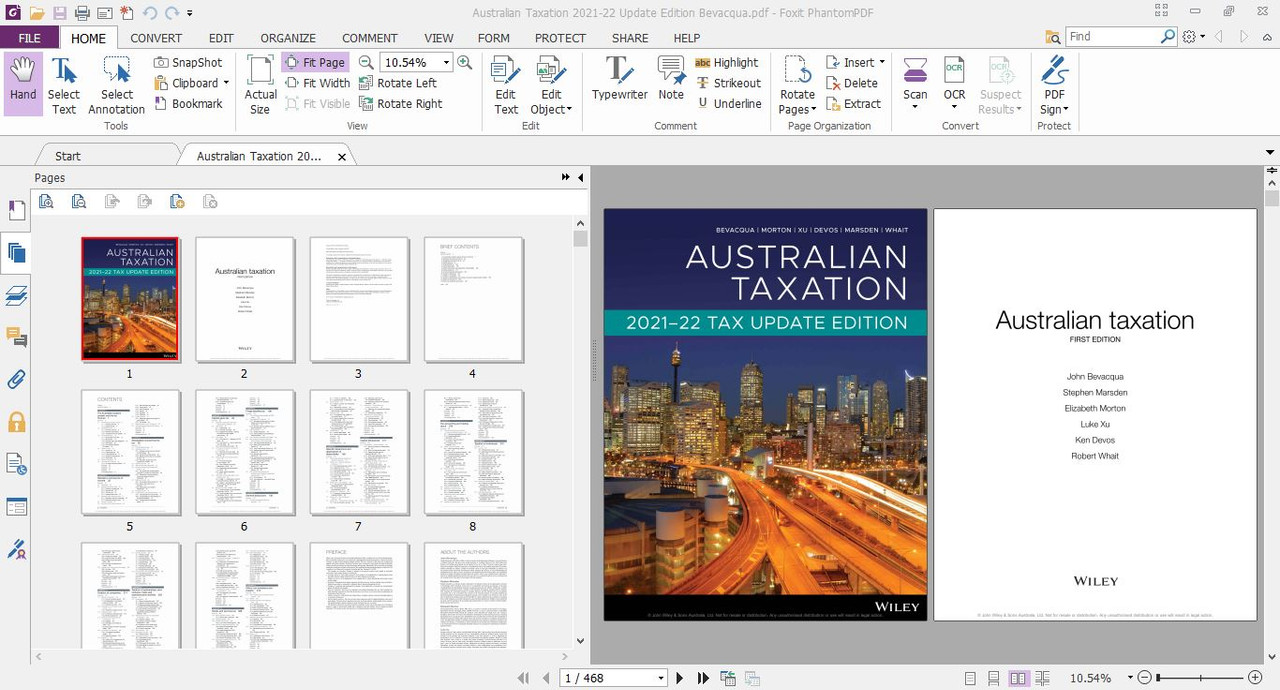Switch to the ORGANIZE ribbon tab
Image resolution: width=1280 pixels, height=690 pixels.
pyautogui.click(x=288, y=38)
